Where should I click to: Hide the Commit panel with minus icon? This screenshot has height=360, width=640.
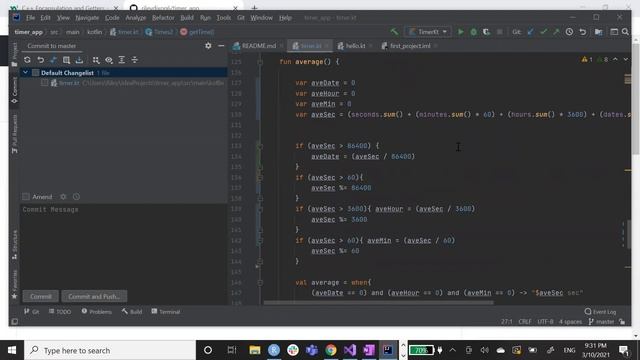221,46
